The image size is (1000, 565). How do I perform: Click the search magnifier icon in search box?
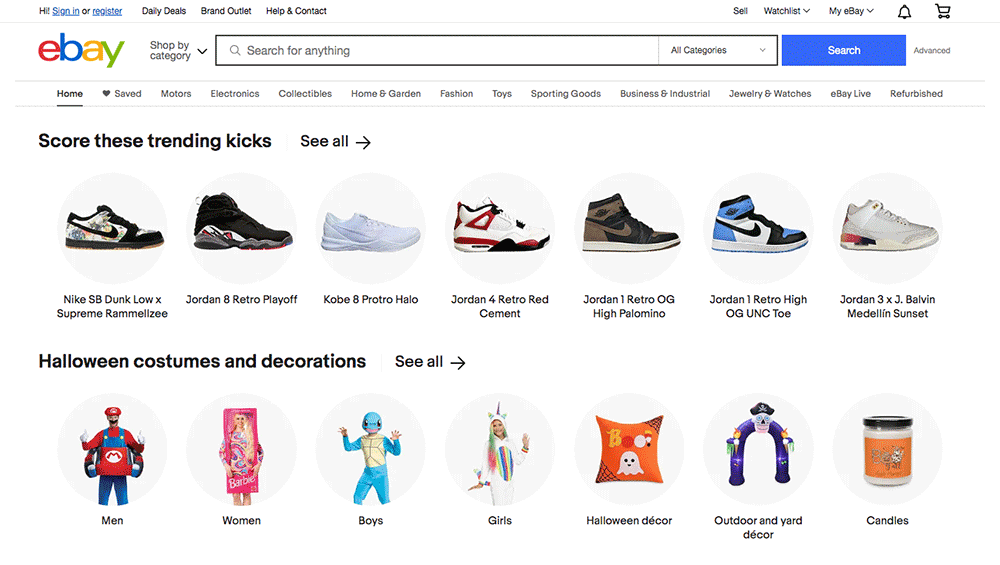[x=234, y=50]
